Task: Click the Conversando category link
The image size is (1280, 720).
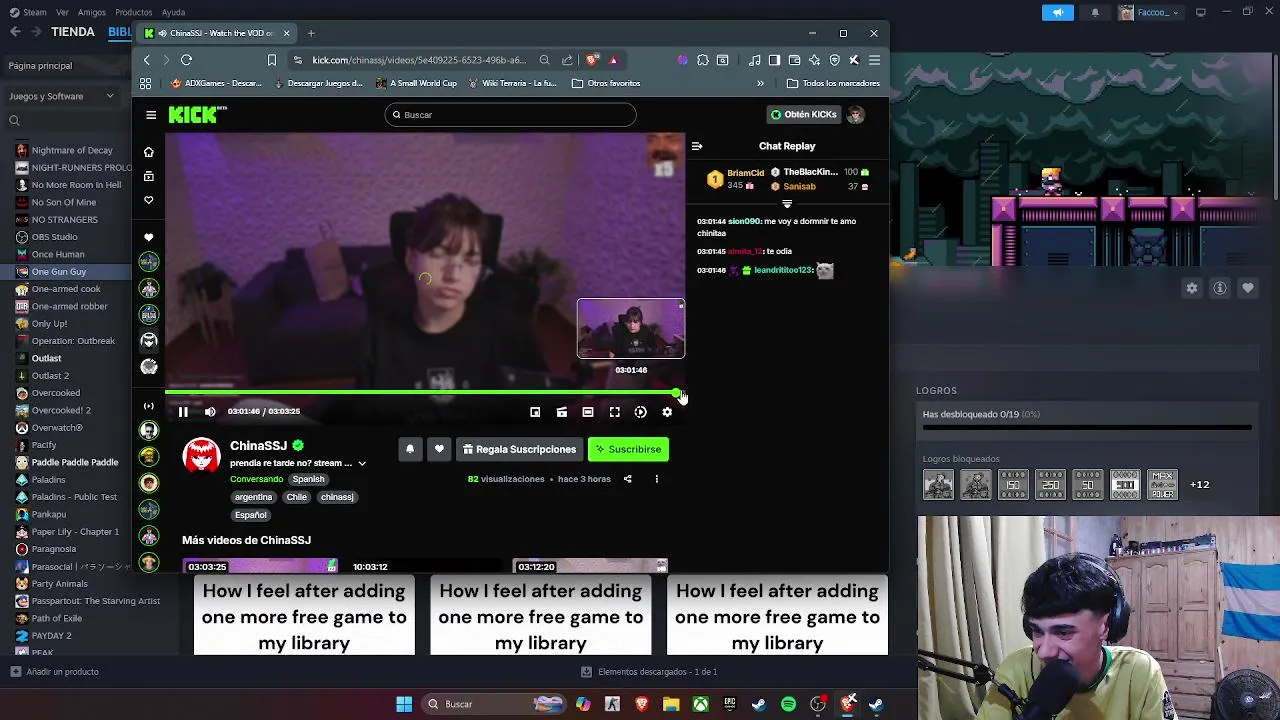Action: click(257, 479)
